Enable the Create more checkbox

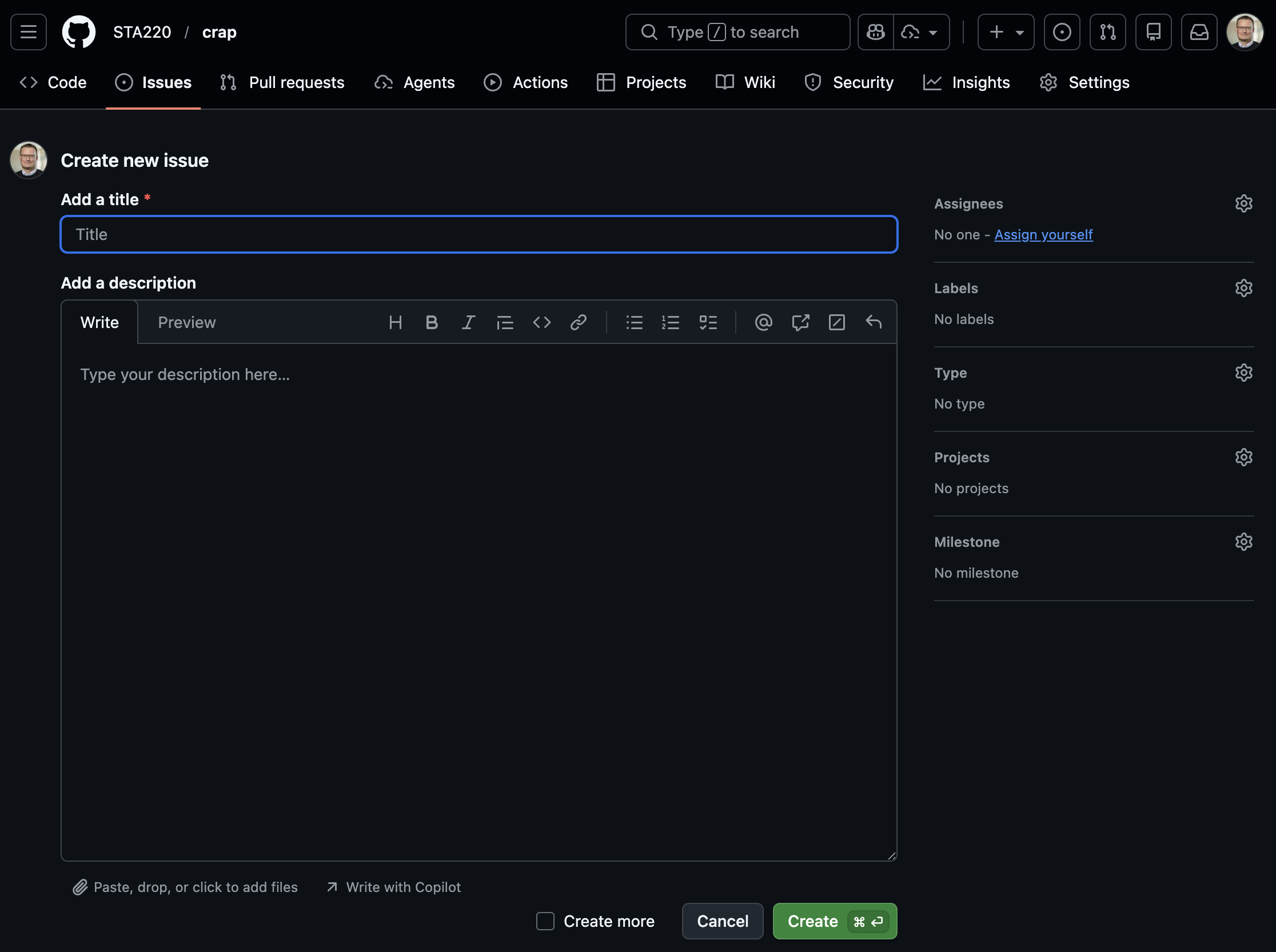click(545, 921)
